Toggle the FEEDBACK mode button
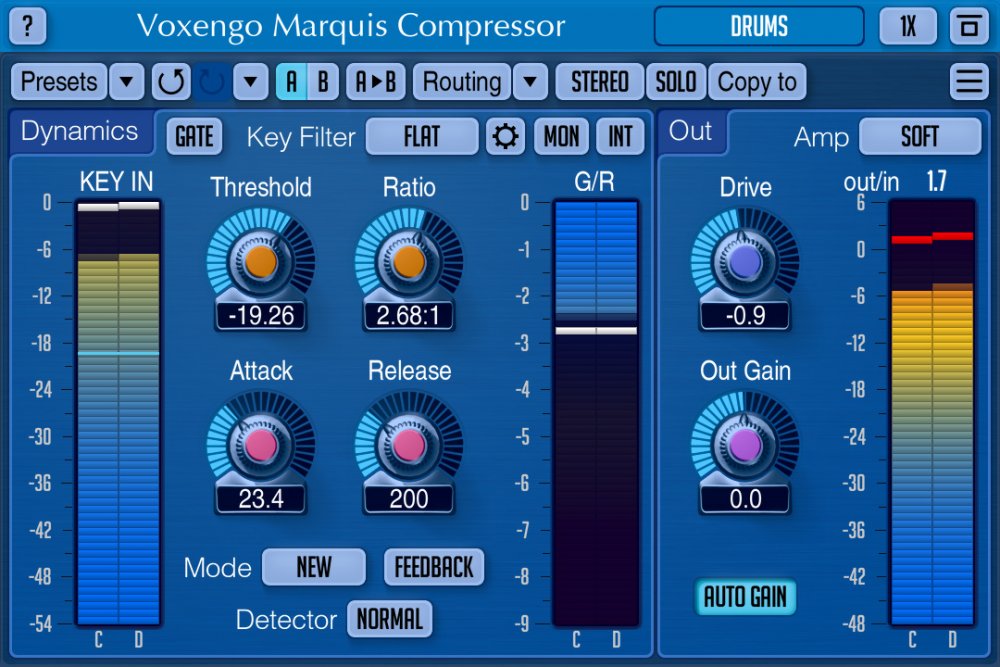 tap(434, 567)
